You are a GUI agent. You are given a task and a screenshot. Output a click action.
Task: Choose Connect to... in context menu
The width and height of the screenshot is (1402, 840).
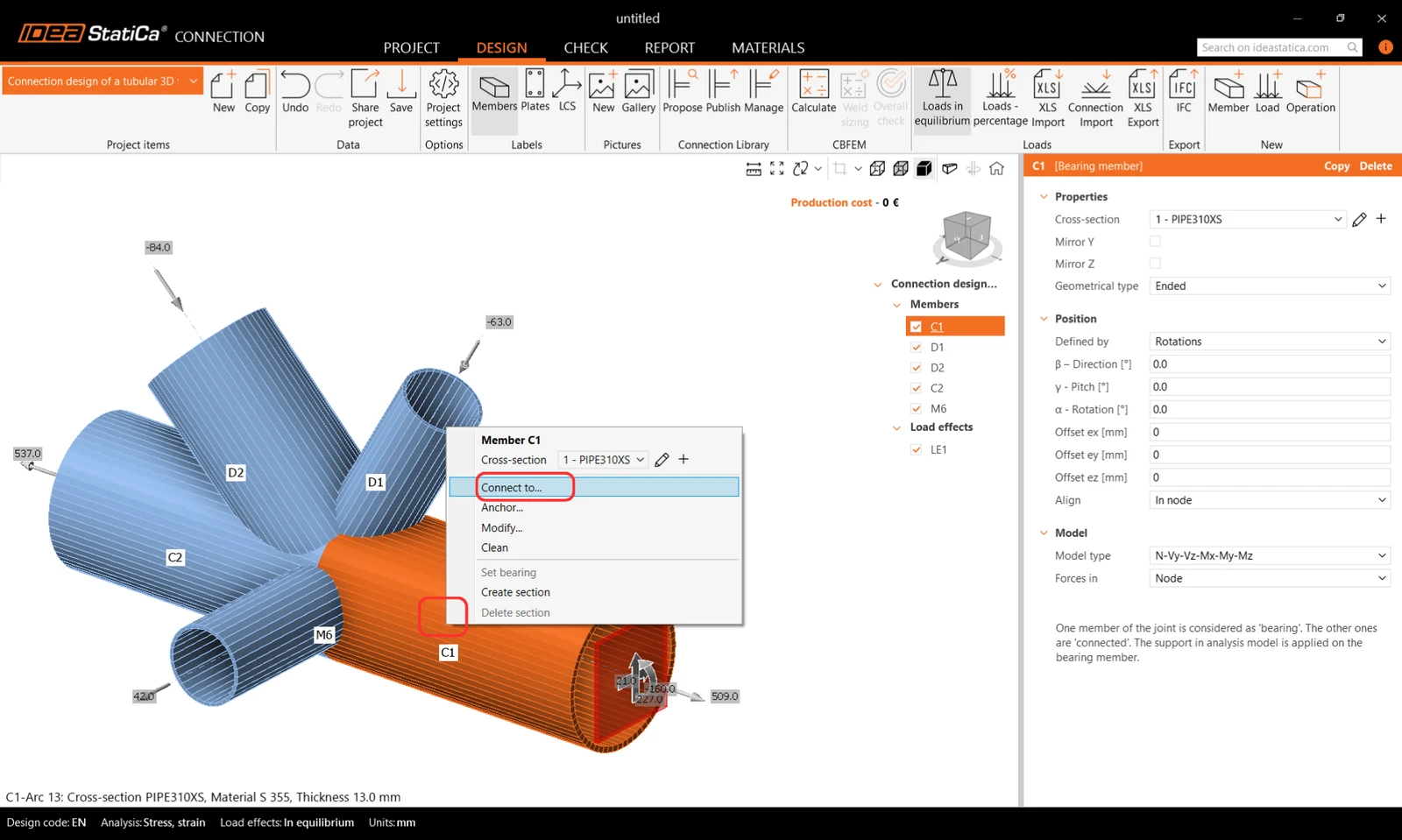pyautogui.click(x=594, y=487)
